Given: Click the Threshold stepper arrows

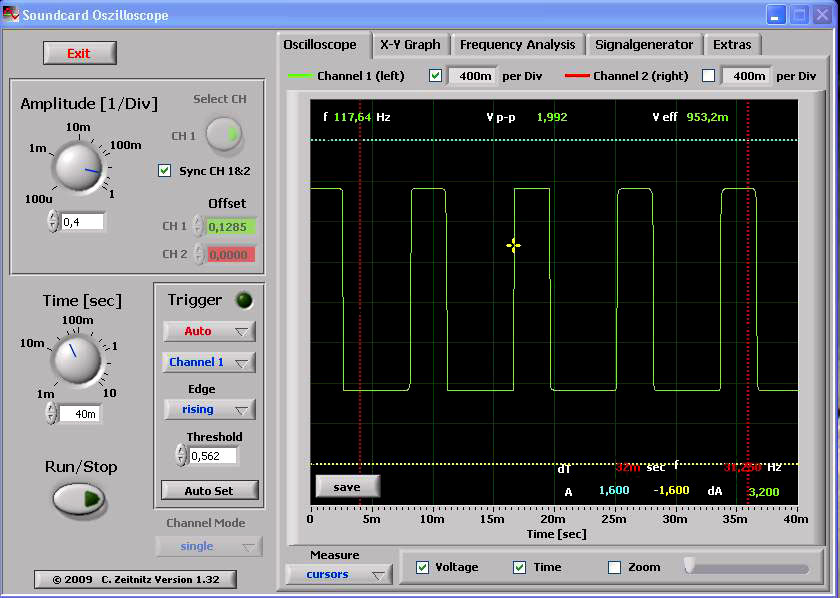Looking at the screenshot, I should coord(181,455).
